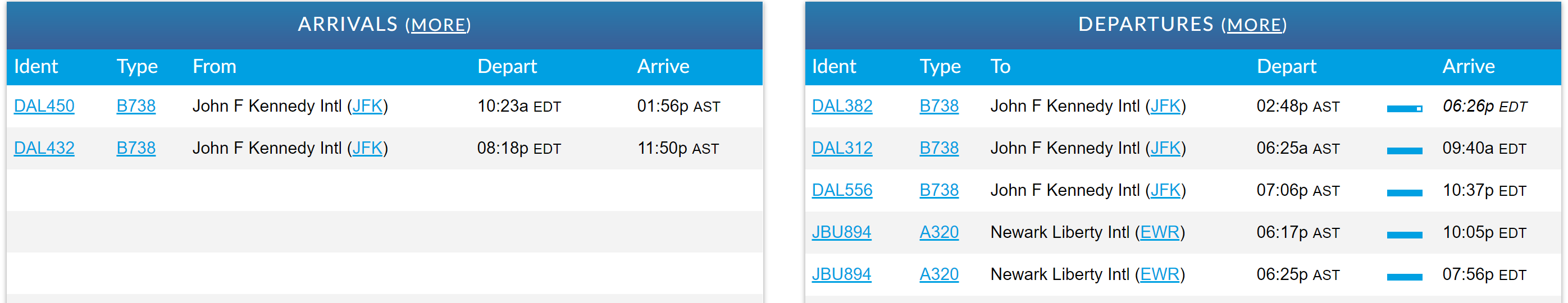Open the JFK airport link for DAL432
The image size is (1568, 303).
367,148
